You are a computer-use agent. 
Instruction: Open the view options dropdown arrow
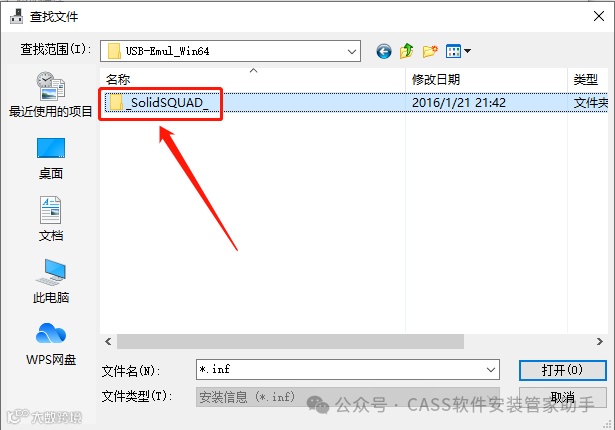click(x=468, y=51)
